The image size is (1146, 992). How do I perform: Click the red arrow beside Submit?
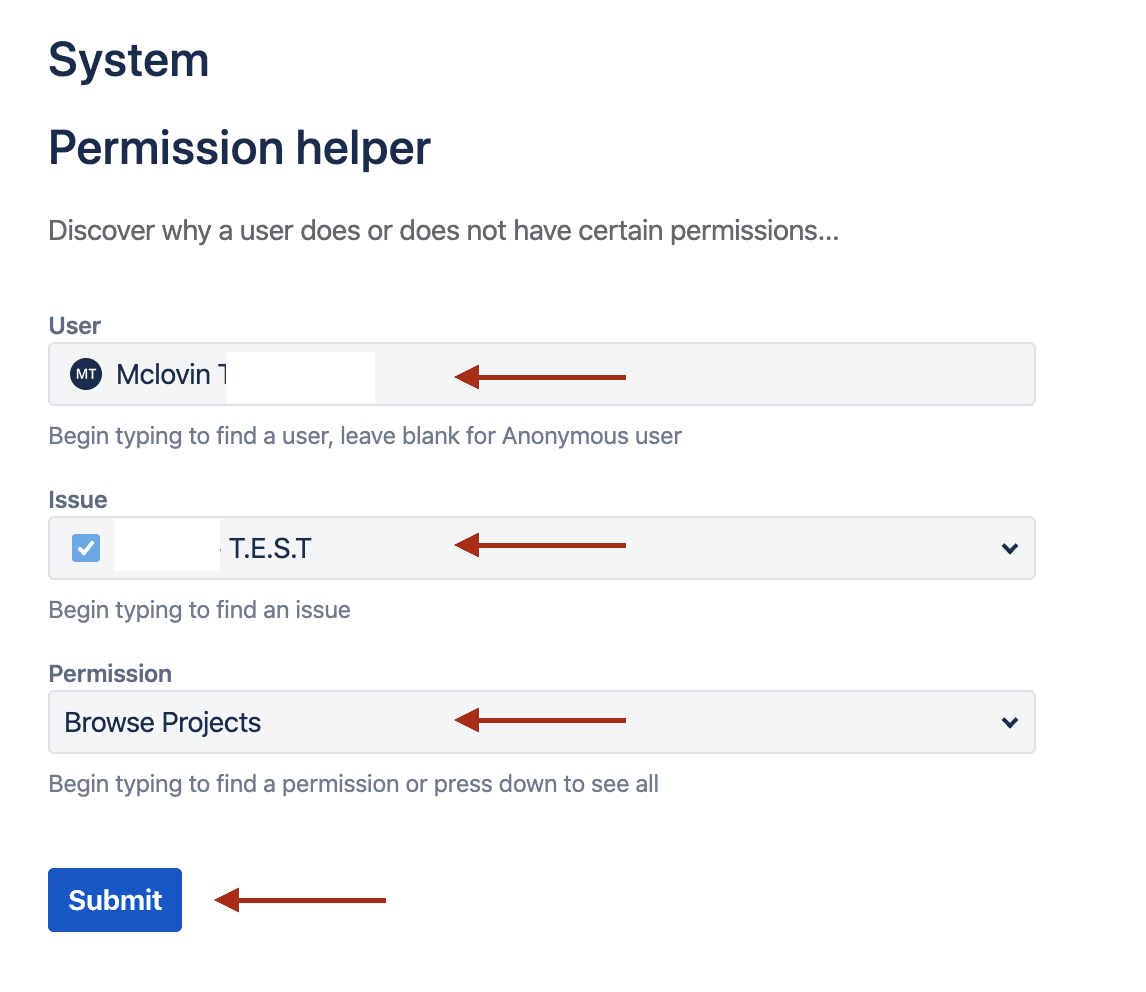(300, 901)
